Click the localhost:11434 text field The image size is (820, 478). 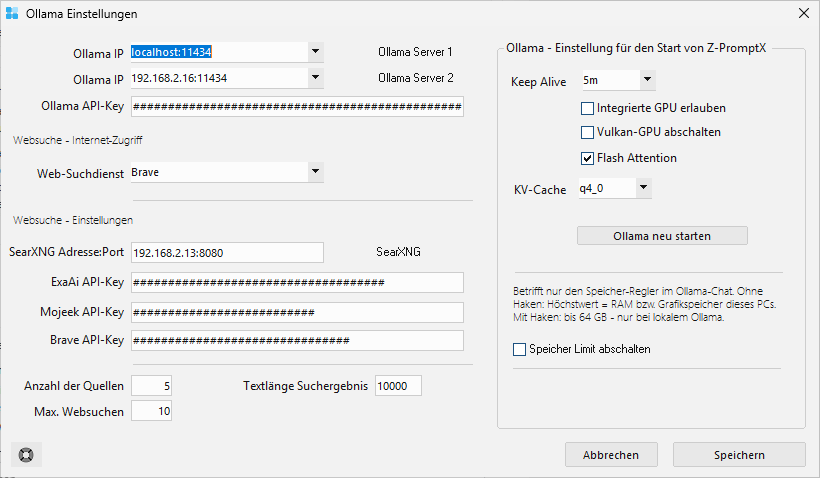(x=219, y=52)
